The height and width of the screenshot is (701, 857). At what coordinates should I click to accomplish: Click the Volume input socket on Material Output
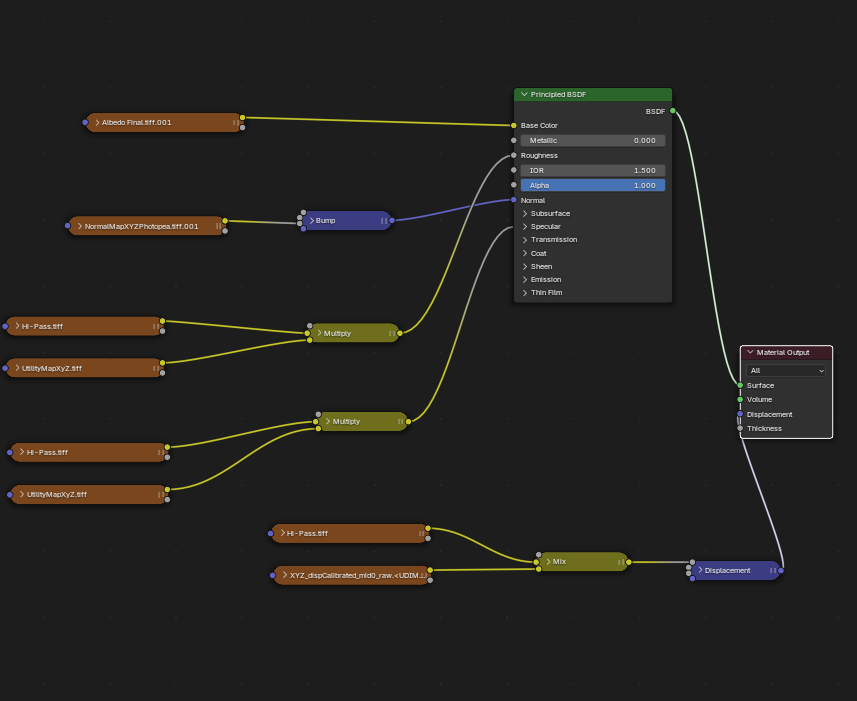pyautogui.click(x=740, y=399)
